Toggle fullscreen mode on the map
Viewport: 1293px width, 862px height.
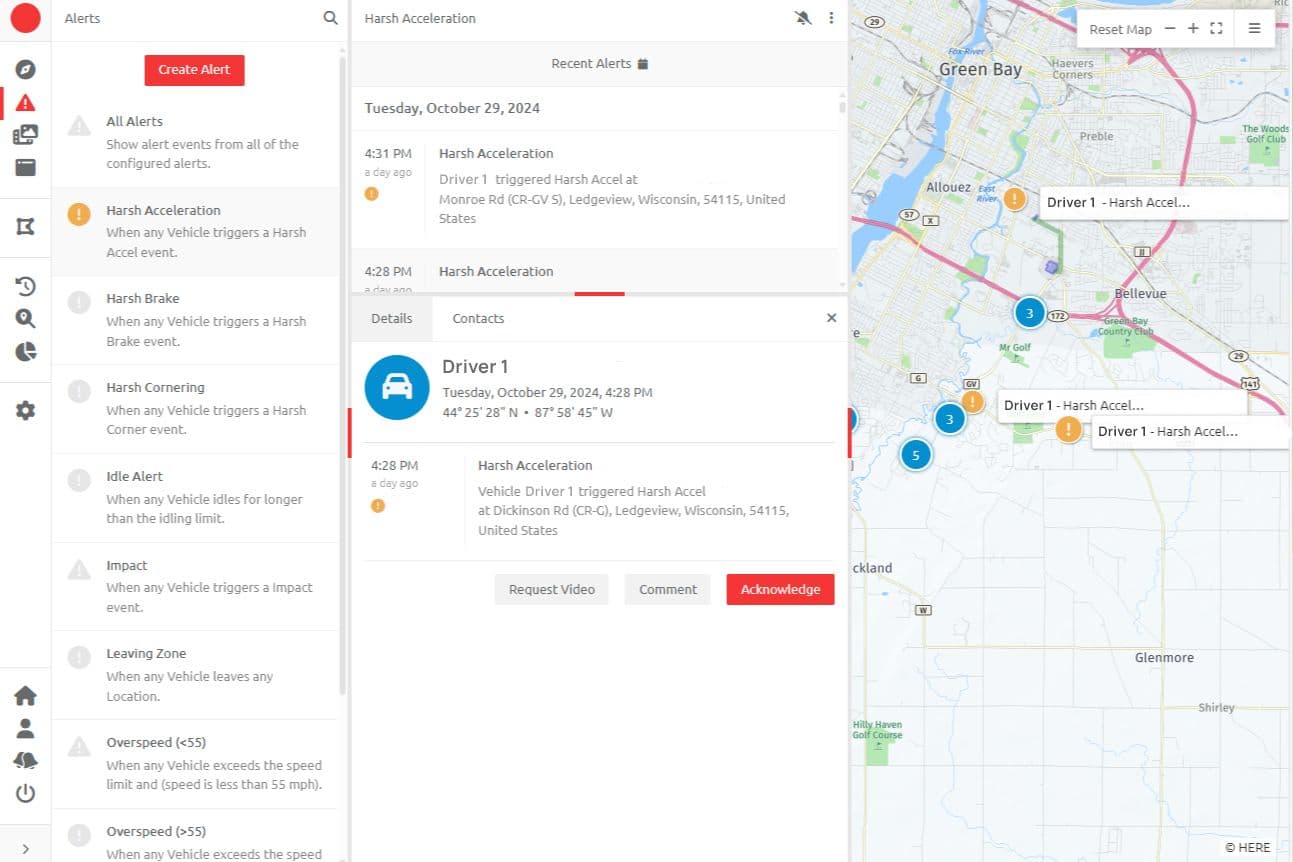[1217, 29]
